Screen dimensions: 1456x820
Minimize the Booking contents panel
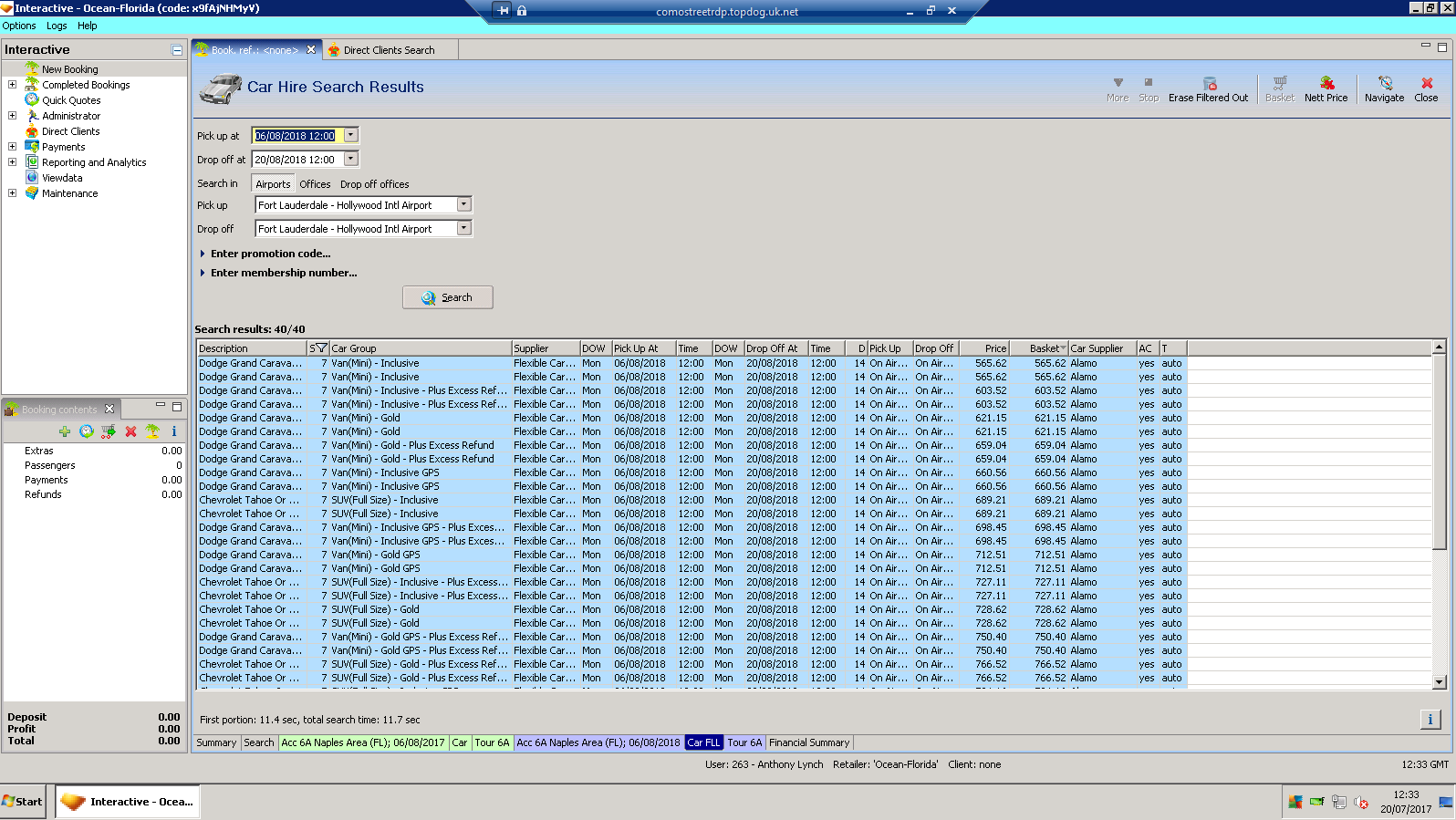161,404
